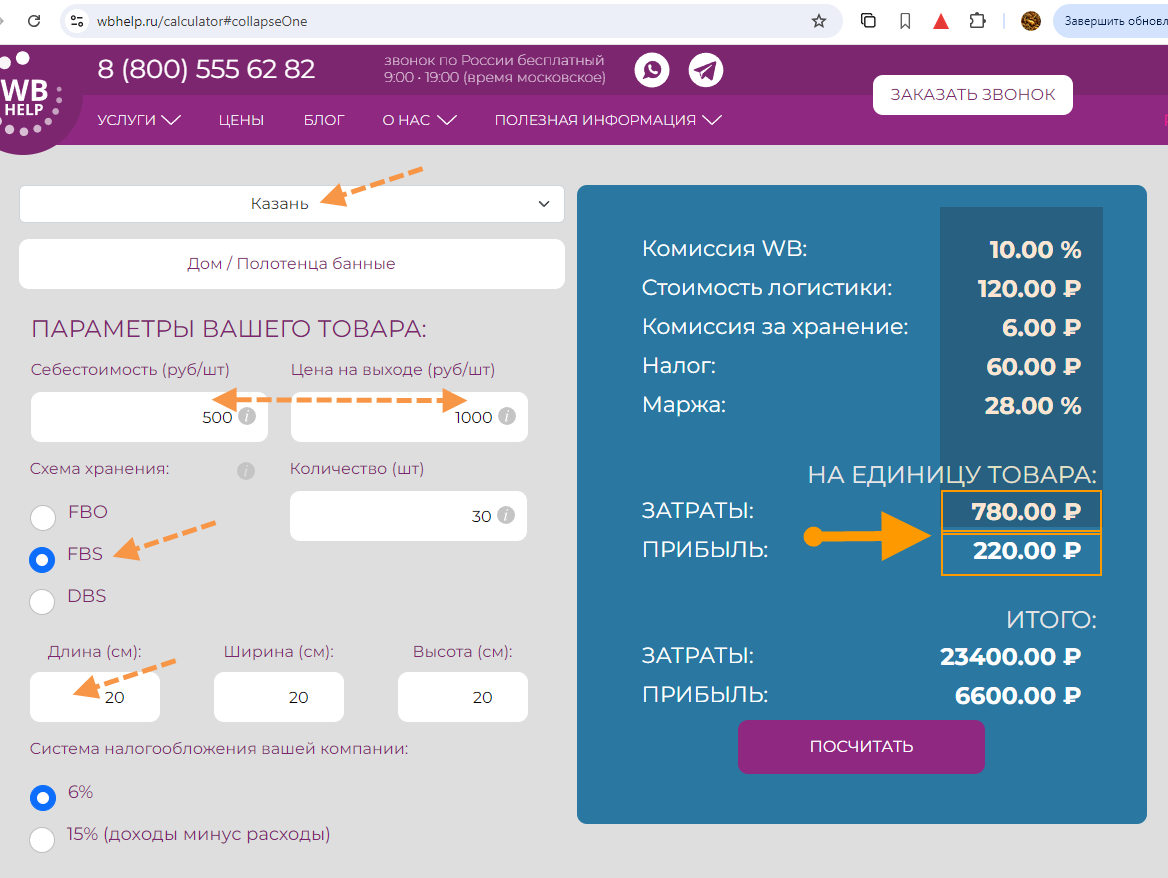This screenshot has width=1168, height=878.
Task: Click the per-unit Затраты value 780.00 ₽
Action: [x=1026, y=512]
